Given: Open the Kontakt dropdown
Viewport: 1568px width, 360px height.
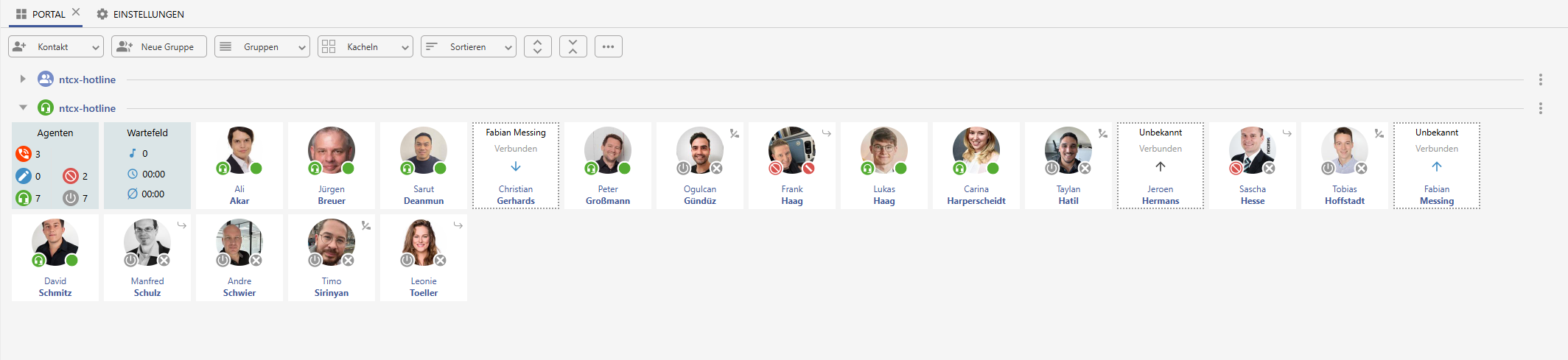Looking at the screenshot, I should pyautogui.click(x=56, y=46).
